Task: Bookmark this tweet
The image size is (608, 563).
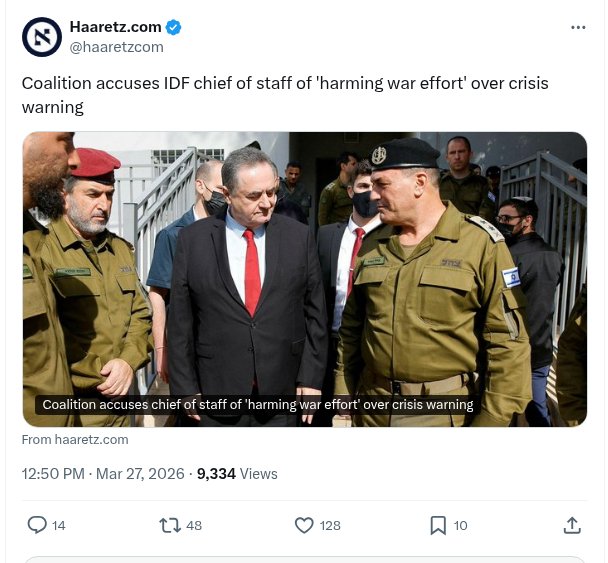Action: (438, 525)
